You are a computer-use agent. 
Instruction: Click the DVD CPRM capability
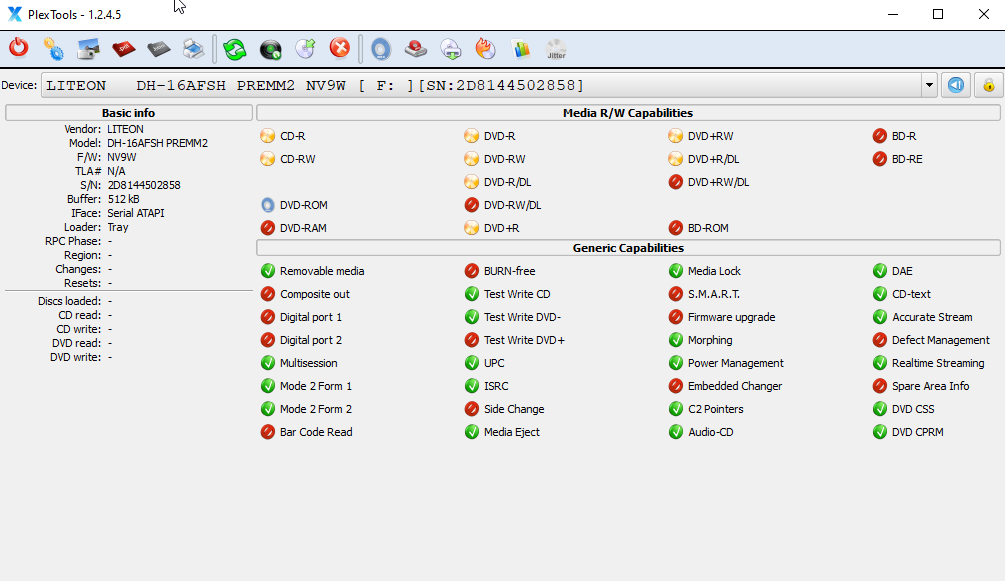pos(908,432)
